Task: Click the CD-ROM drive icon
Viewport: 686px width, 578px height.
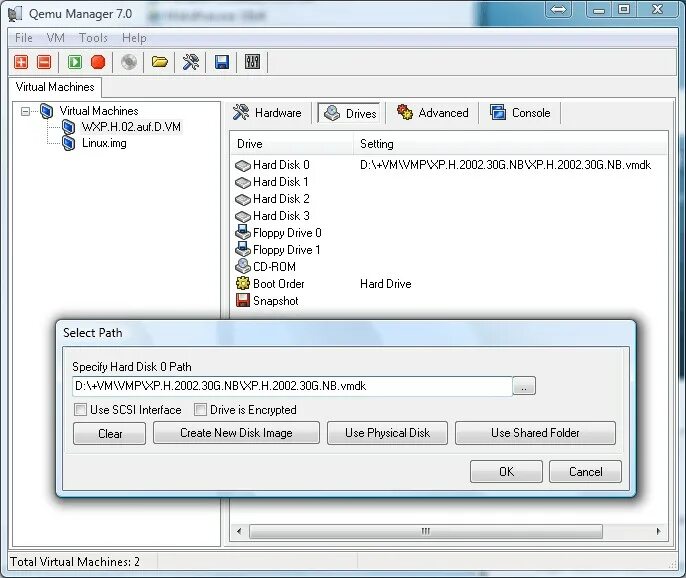Action: (x=243, y=266)
